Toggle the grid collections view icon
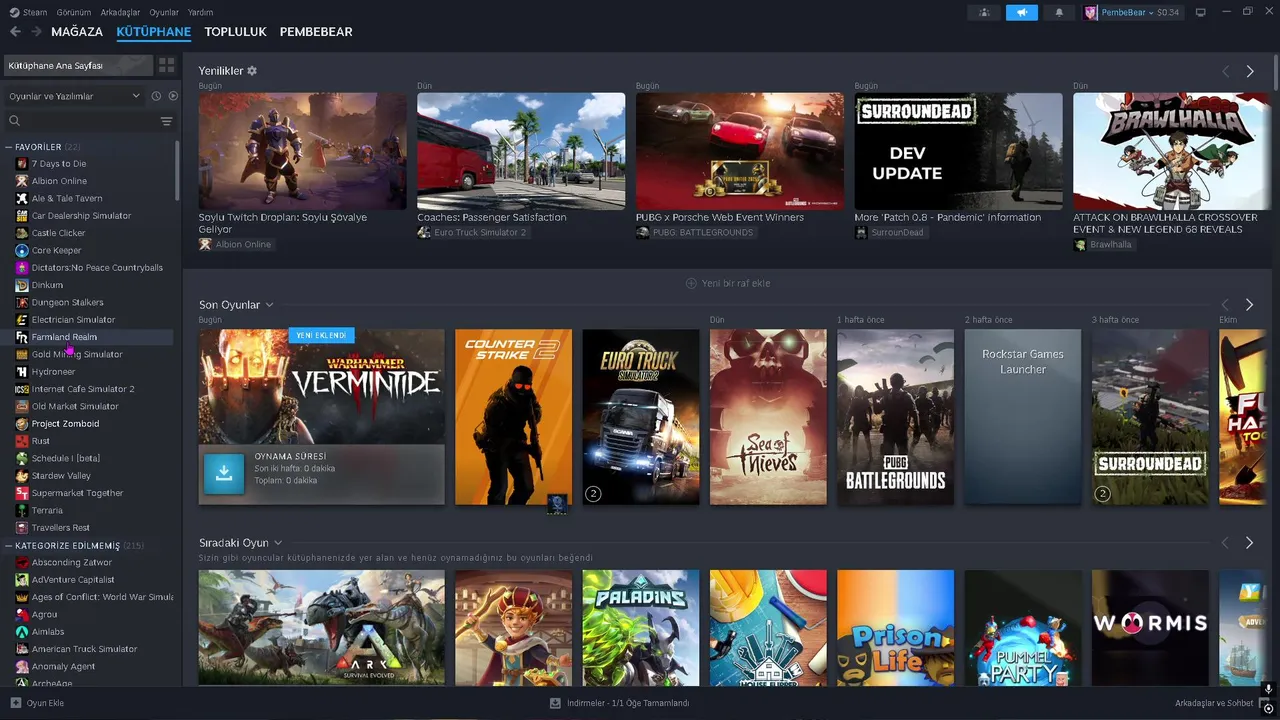Image resolution: width=1280 pixels, height=720 pixels. (x=166, y=65)
